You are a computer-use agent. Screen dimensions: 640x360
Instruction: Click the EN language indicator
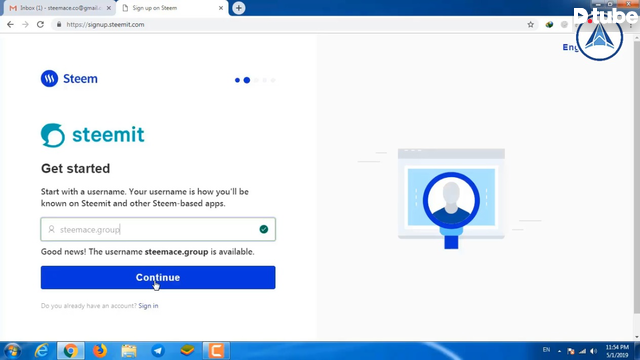(x=546, y=350)
